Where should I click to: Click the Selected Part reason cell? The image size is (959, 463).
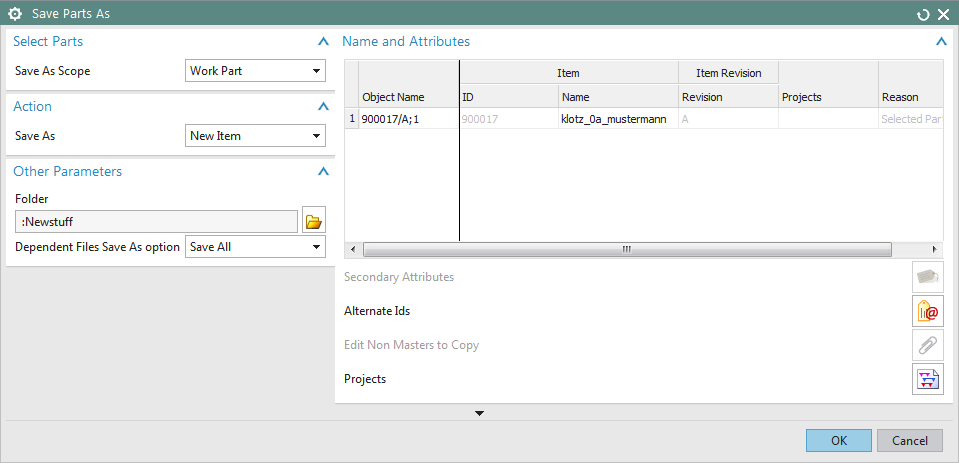pos(911,119)
